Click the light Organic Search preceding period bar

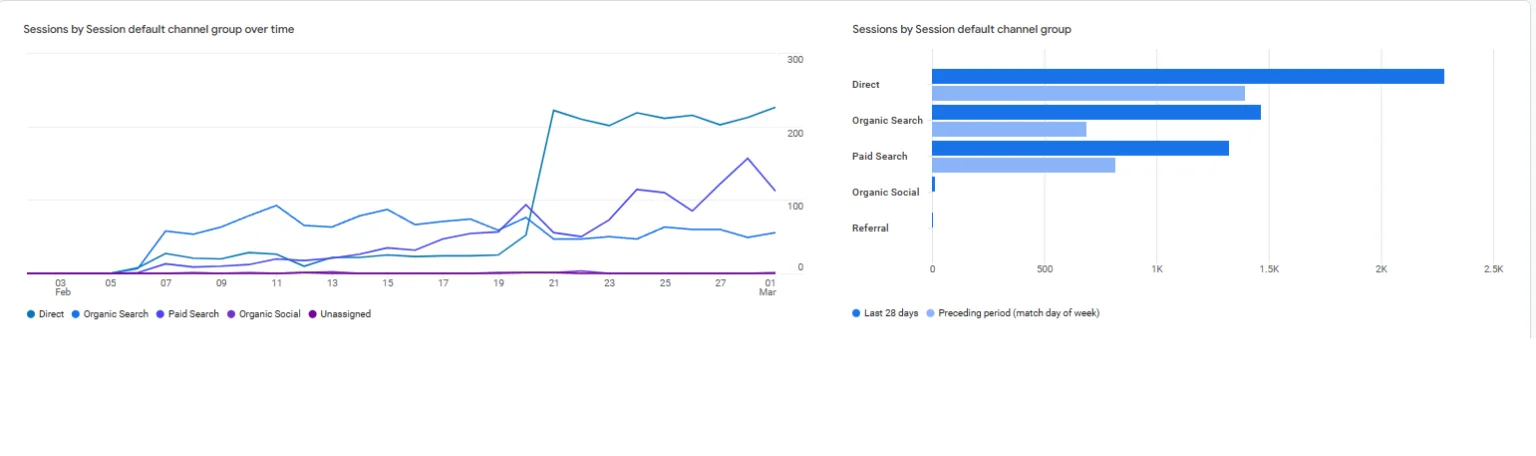click(x=1008, y=129)
